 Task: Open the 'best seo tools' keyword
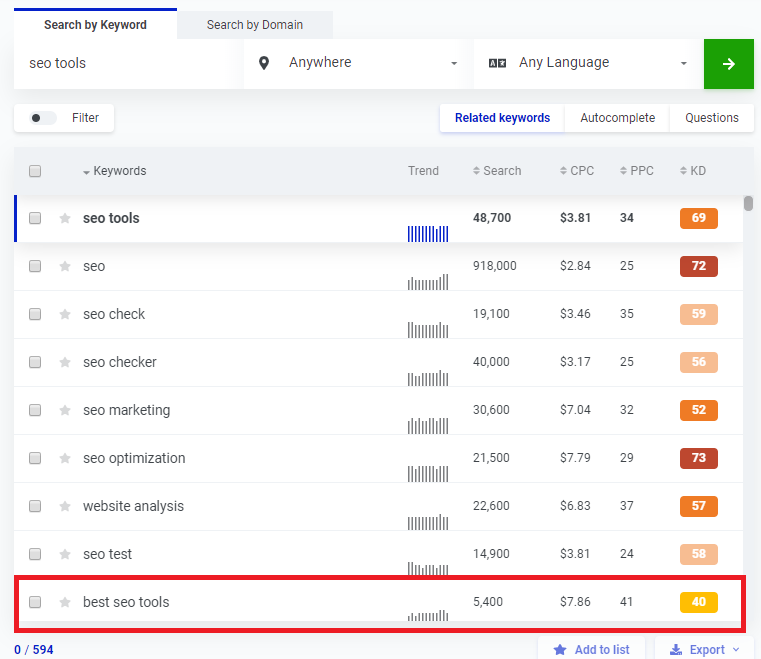coord(126,602)
